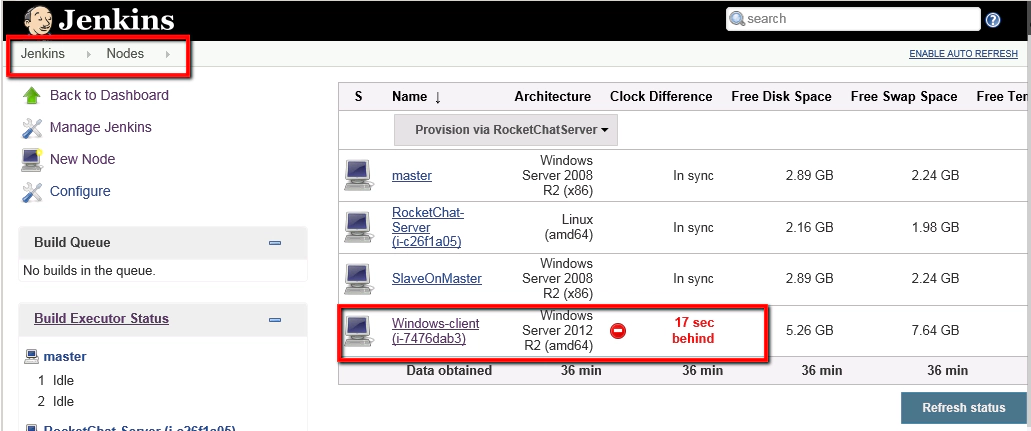
Task: Sort by Architecture column header
Action: pyautogui.click(x=552, y=97)
